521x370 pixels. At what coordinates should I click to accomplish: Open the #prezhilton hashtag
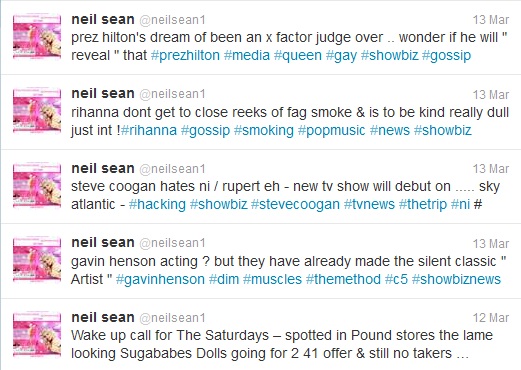pos(185,55)
